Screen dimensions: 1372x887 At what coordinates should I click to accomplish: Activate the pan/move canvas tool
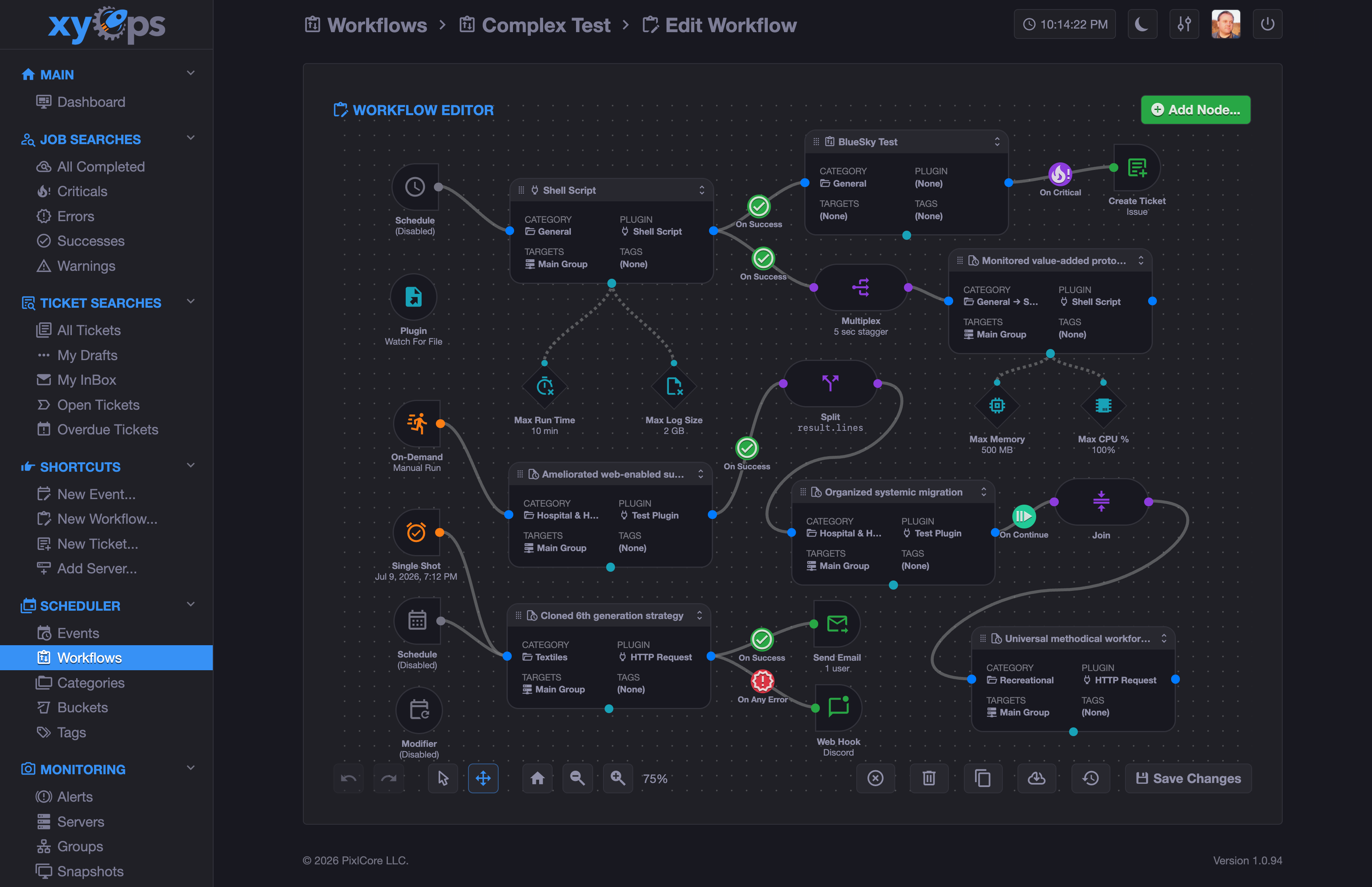483,778
